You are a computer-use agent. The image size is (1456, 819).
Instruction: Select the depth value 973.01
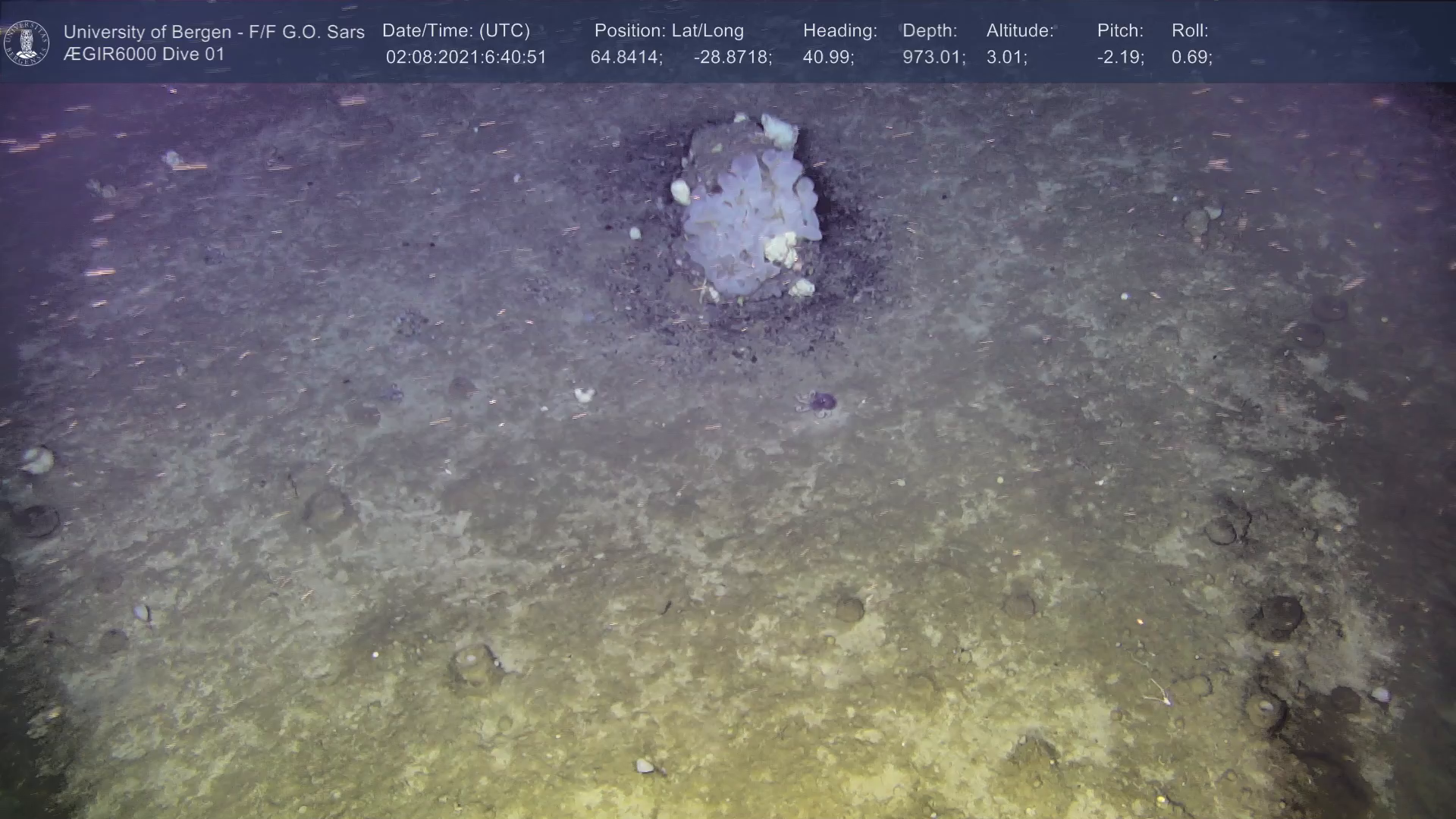tap(934, 58)
